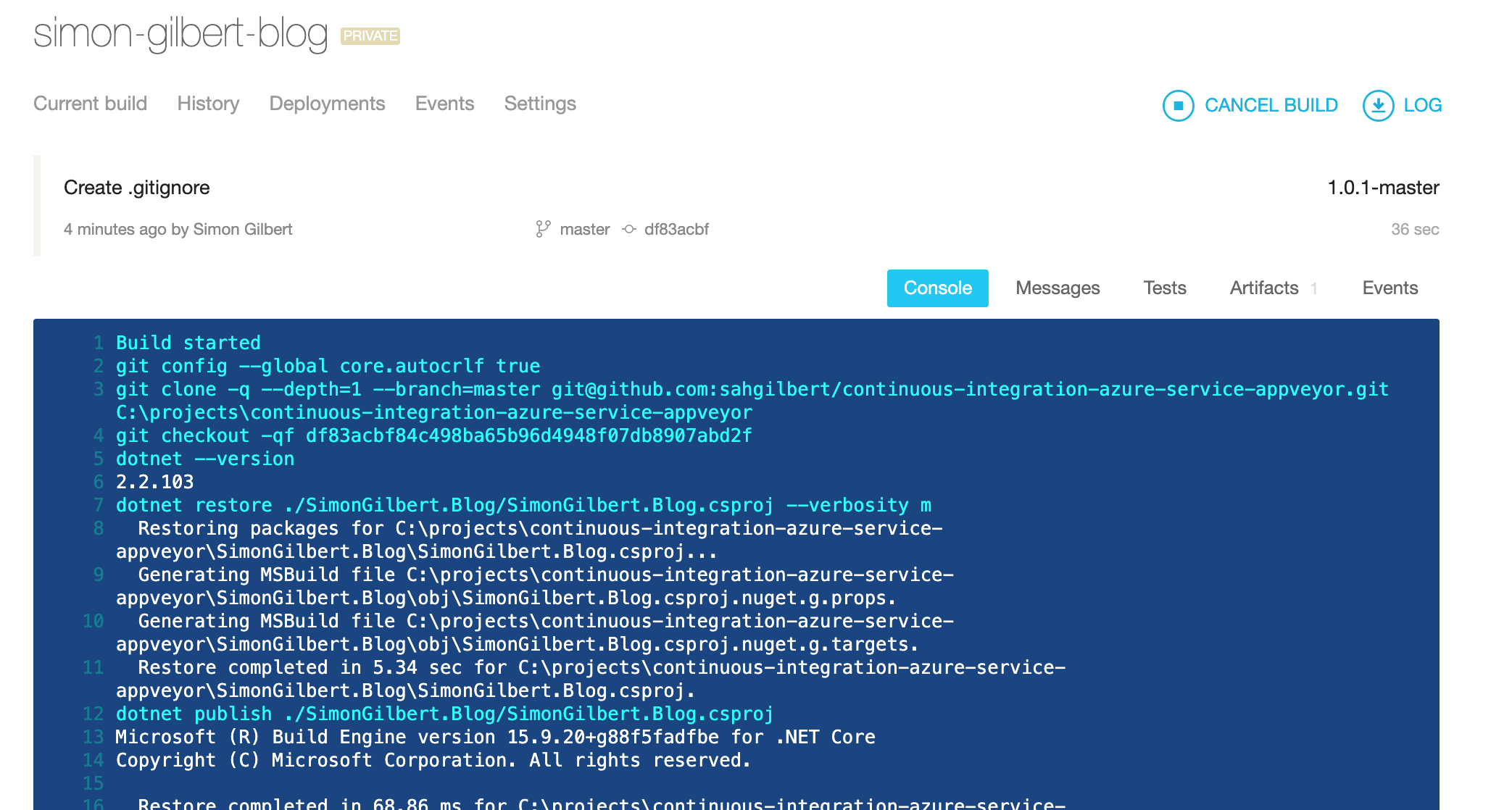Click the master branch icon
The width and height of the screenshot is (1512, 810).
coord(543,229)
